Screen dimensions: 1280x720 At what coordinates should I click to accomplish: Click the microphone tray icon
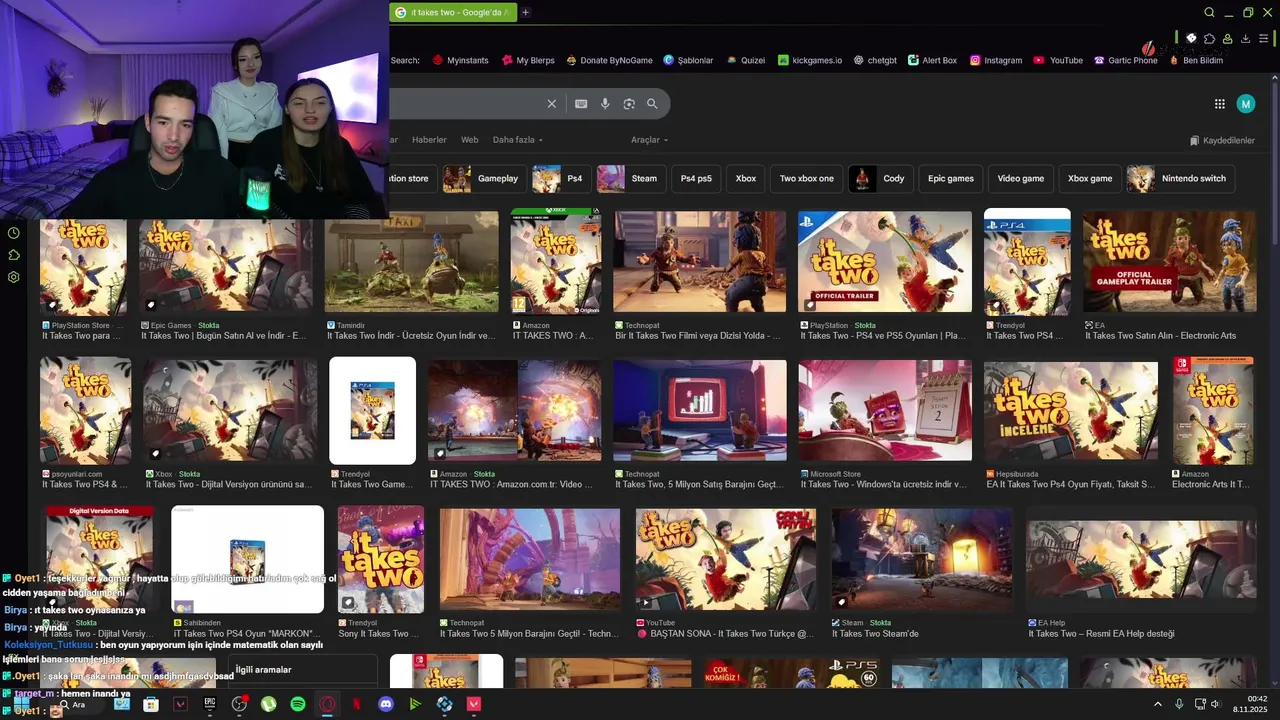click(x=1179, y=704)
